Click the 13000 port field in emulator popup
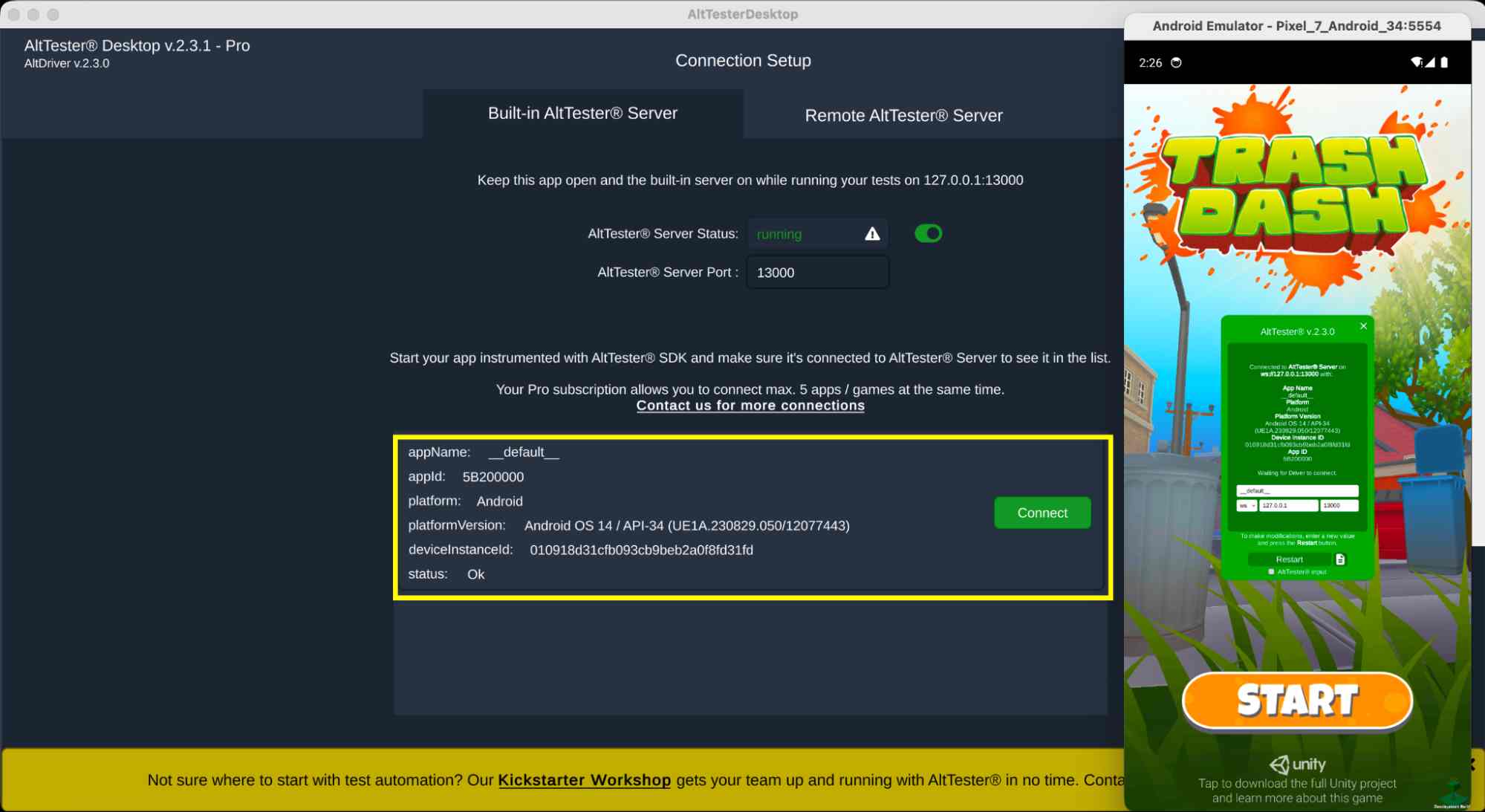 (x=1339, y=505)
